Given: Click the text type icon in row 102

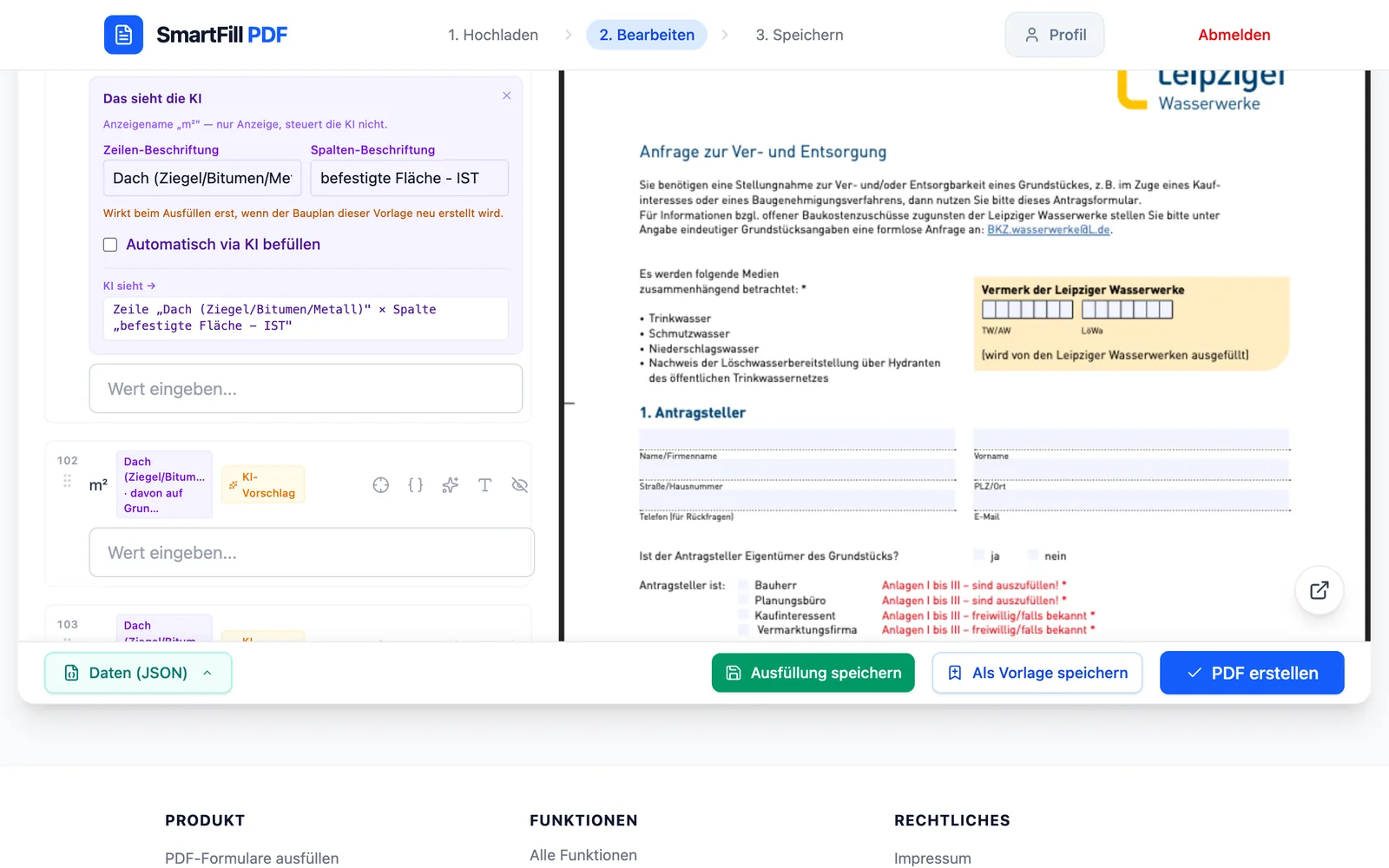Looking at the screenshot, I should point(485,485).
